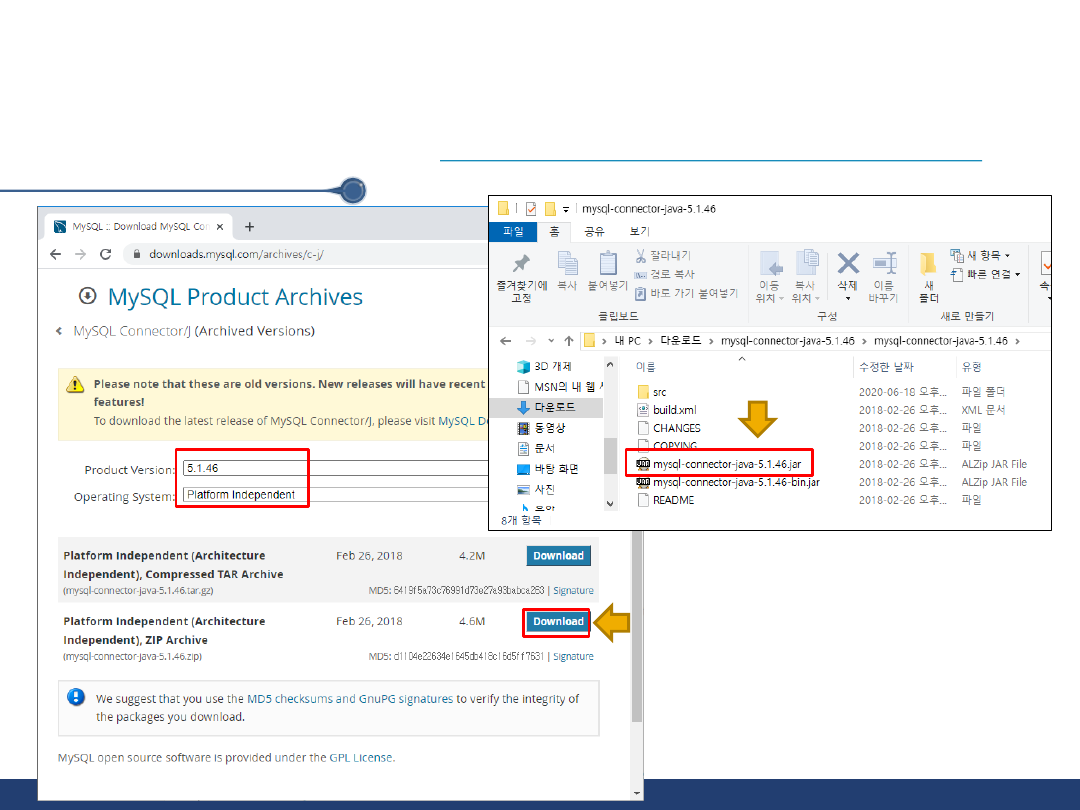
Task: Switch to the Share (공유) ribbon tab
Action: pos(594,231)
